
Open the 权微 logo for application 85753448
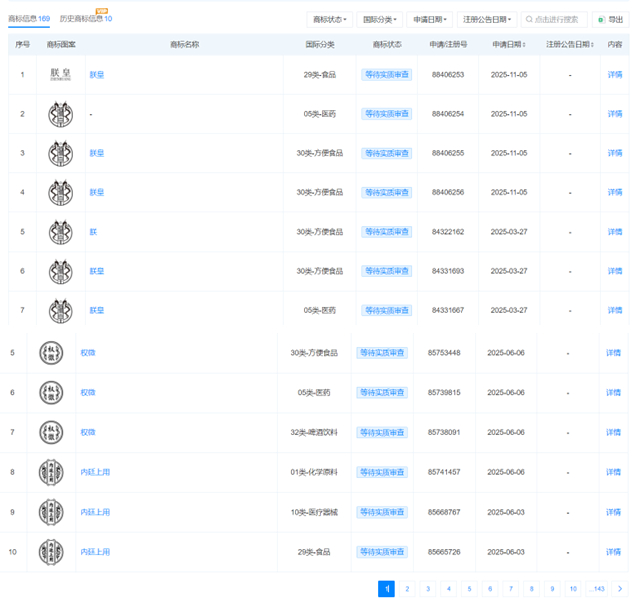(x=51, y=353)
